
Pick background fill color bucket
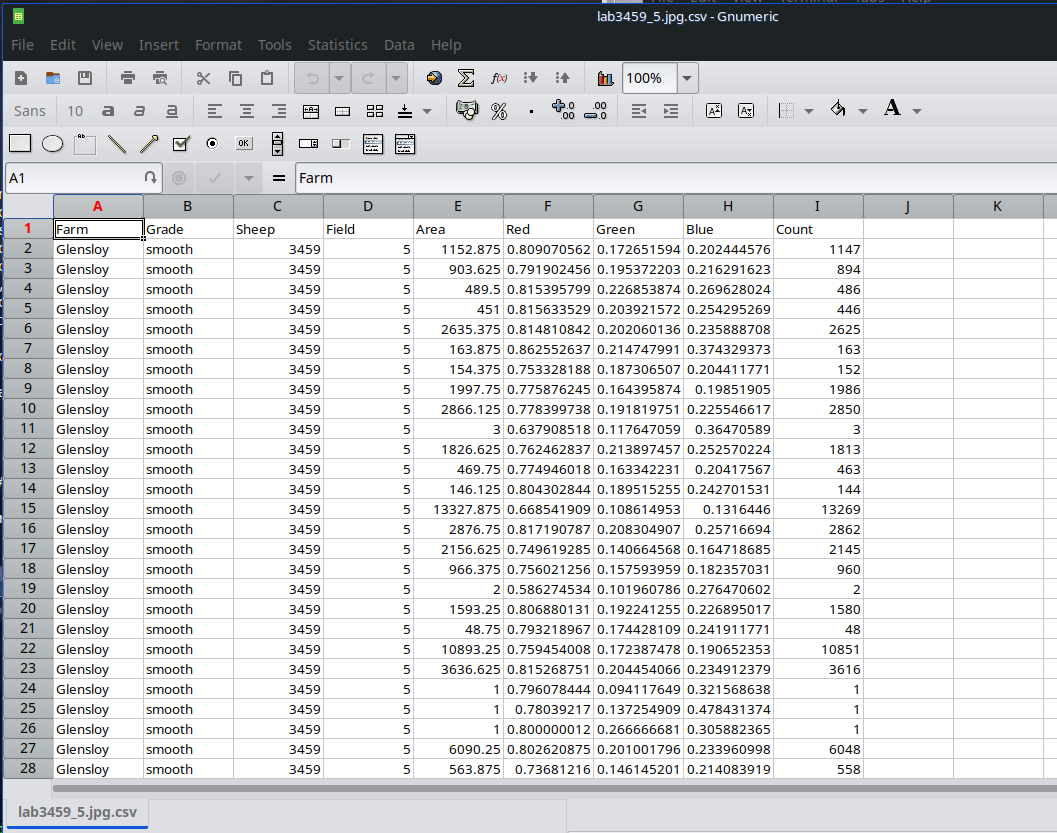(x=839, y=109)
